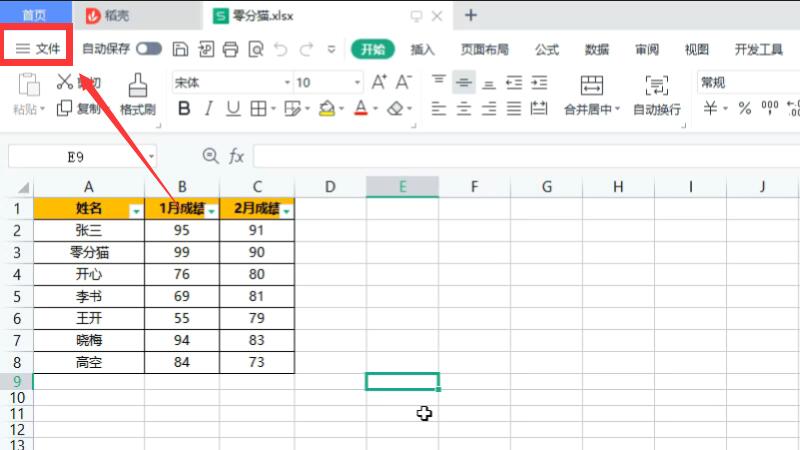Expand the font size dropdown showing 10
The width and height of the screenshot is (800, 450).
[x=357, y=83]
